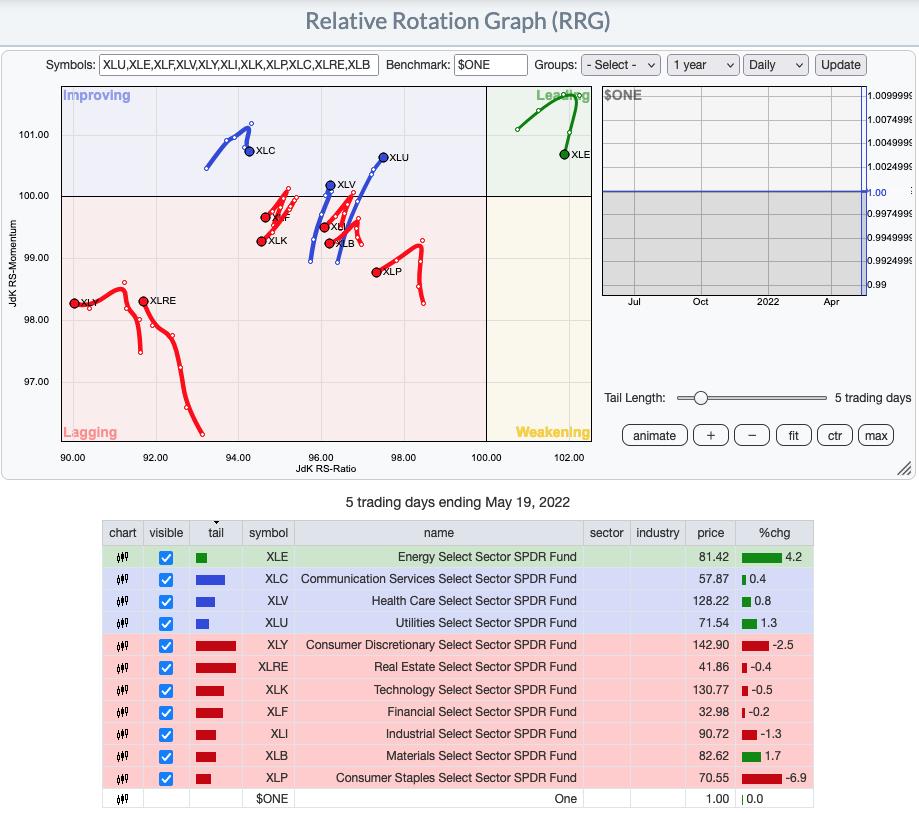This screenshot has height=814, width=919.
Task: Sort table by name column header
Action: [x=438, y=533]
